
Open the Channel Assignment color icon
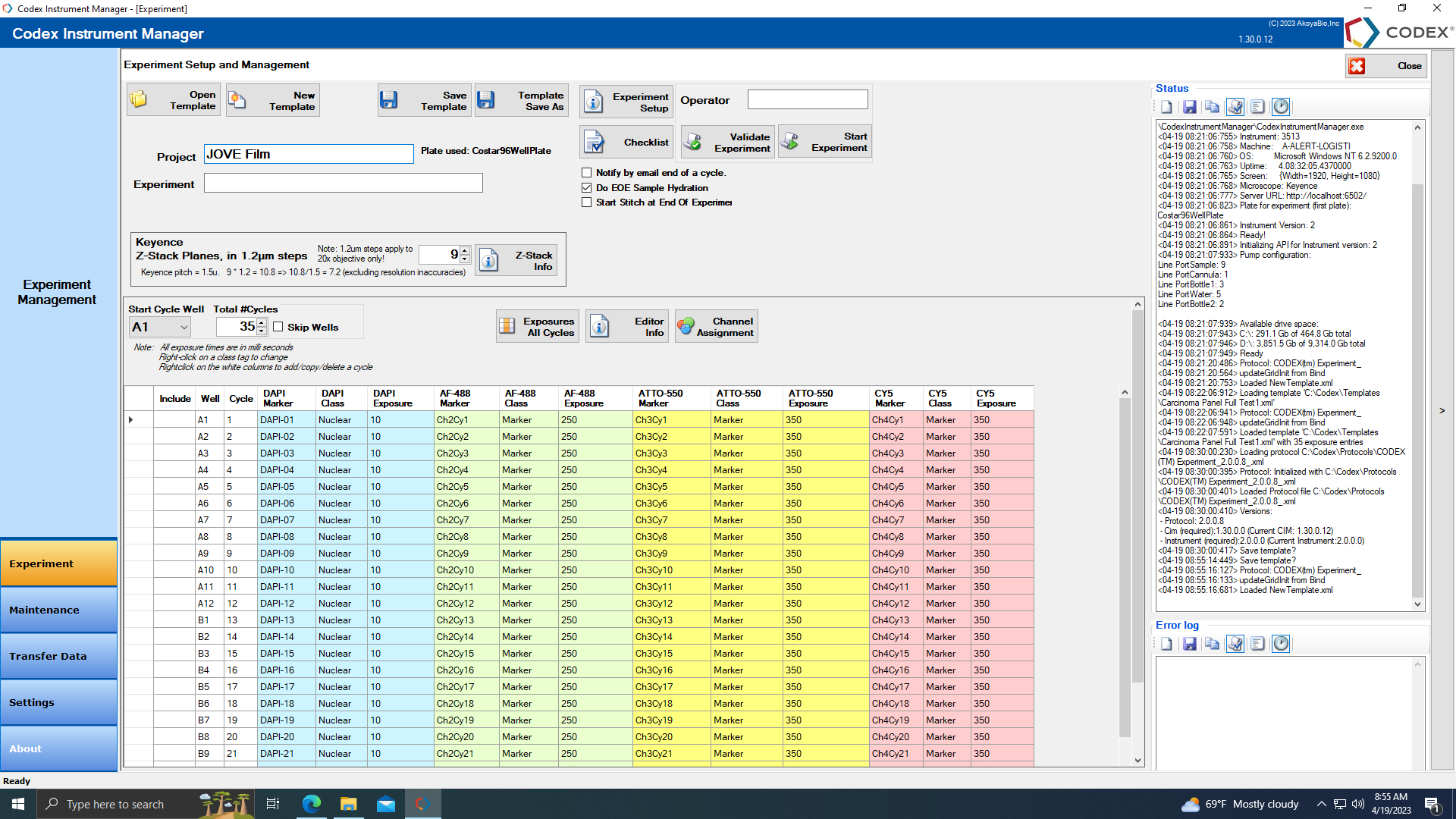686,327
